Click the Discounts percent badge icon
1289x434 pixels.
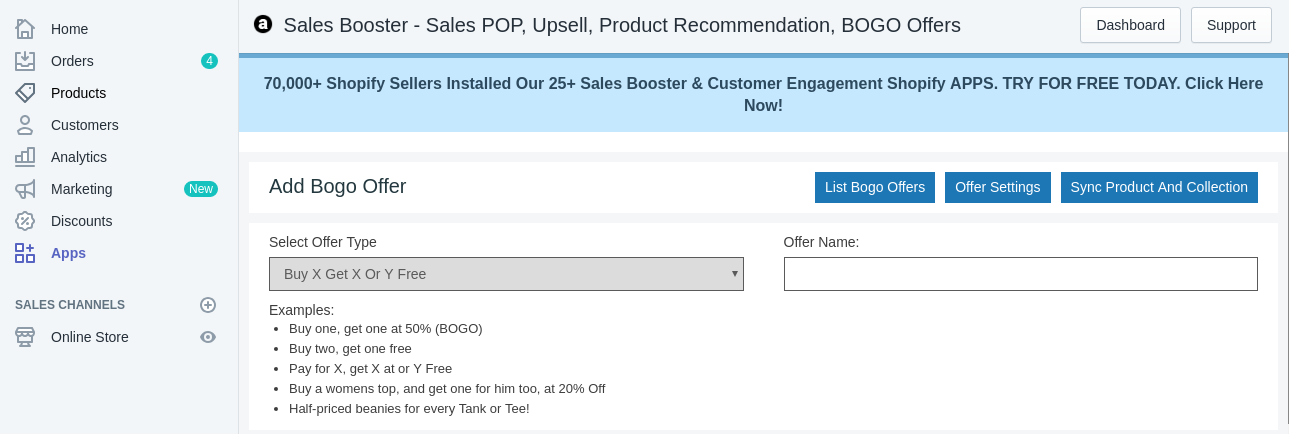(25, 221)
